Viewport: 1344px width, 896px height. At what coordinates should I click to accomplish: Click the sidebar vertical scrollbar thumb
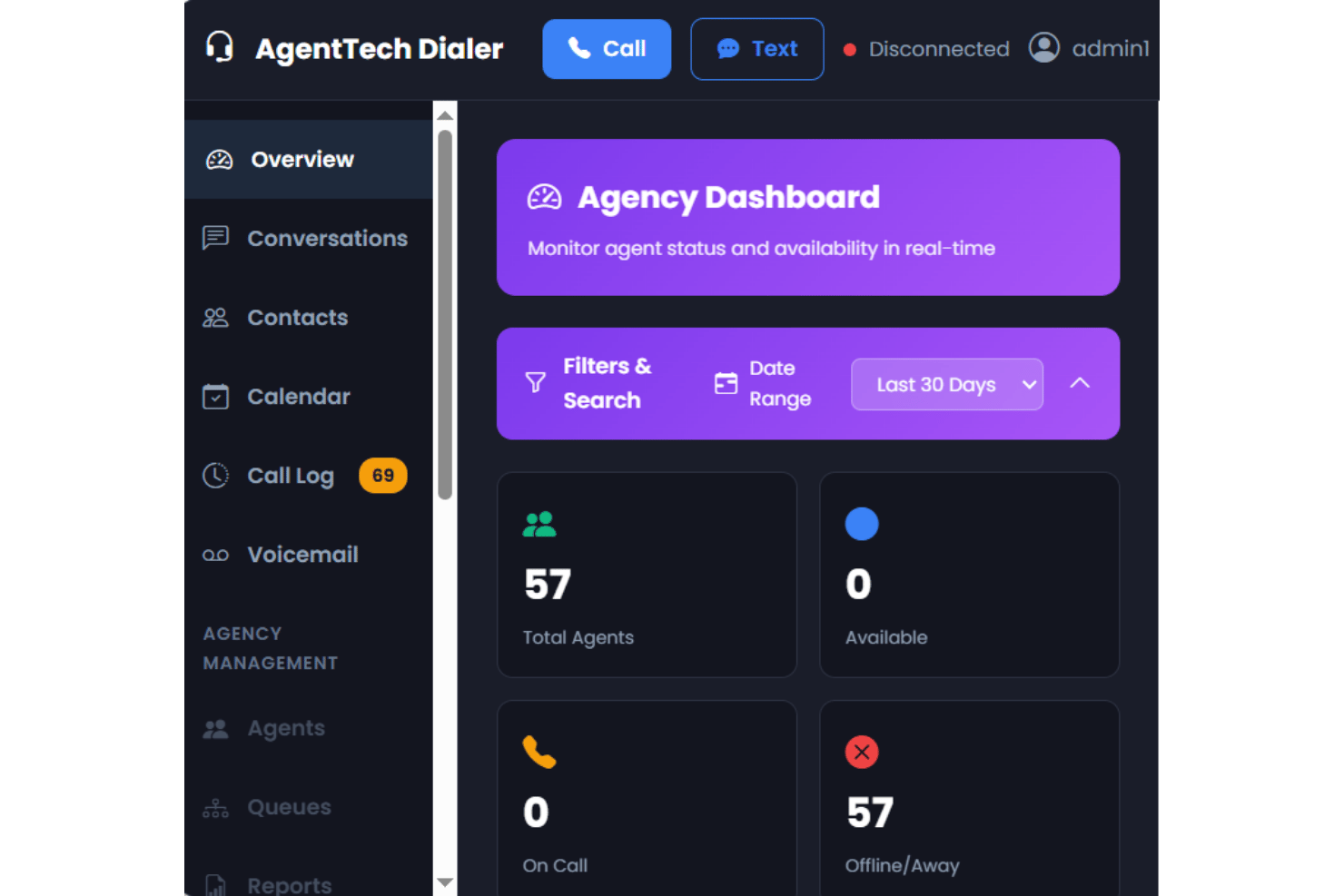click(445, 315)
